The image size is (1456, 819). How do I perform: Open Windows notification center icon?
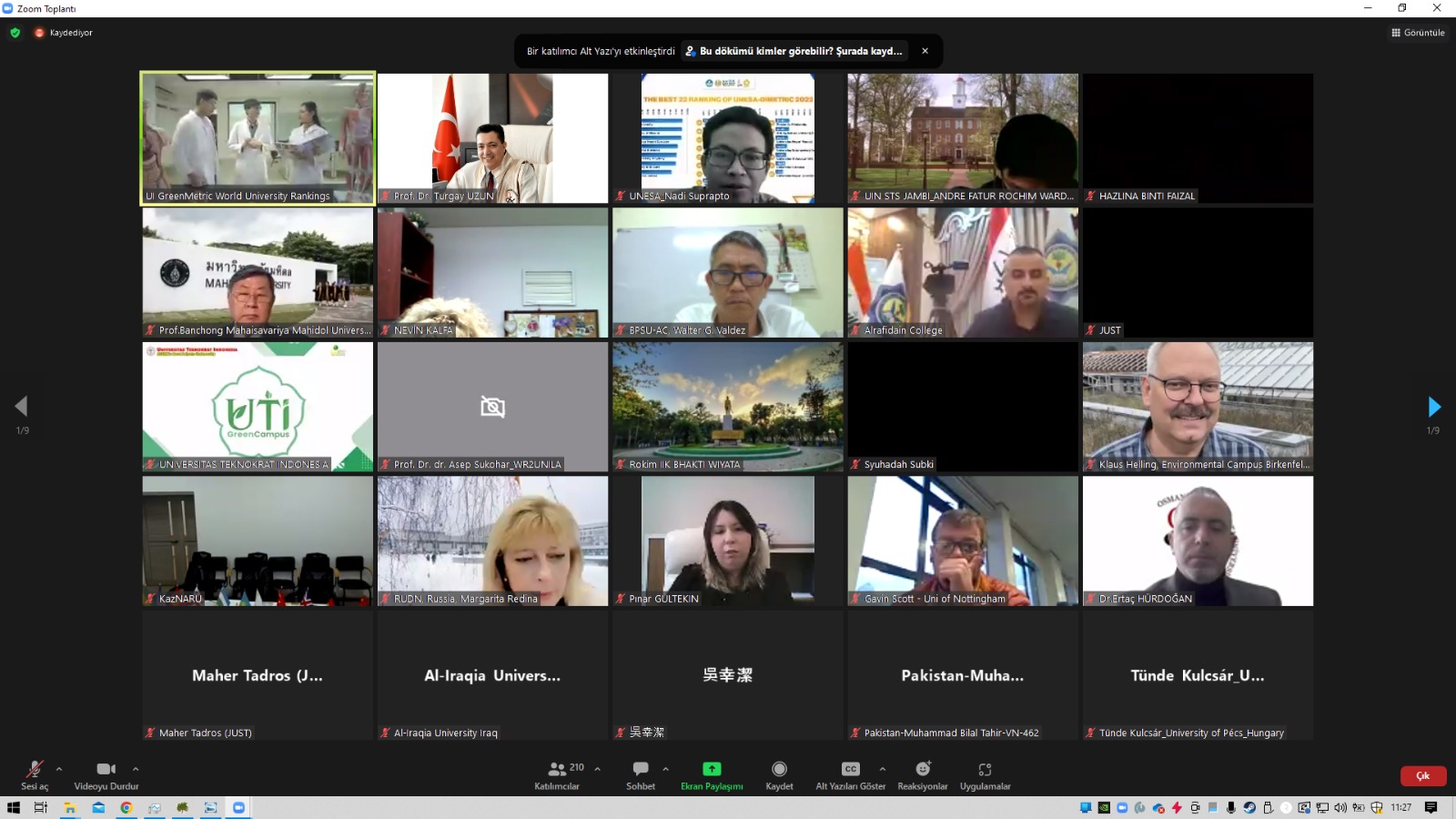1431,807
